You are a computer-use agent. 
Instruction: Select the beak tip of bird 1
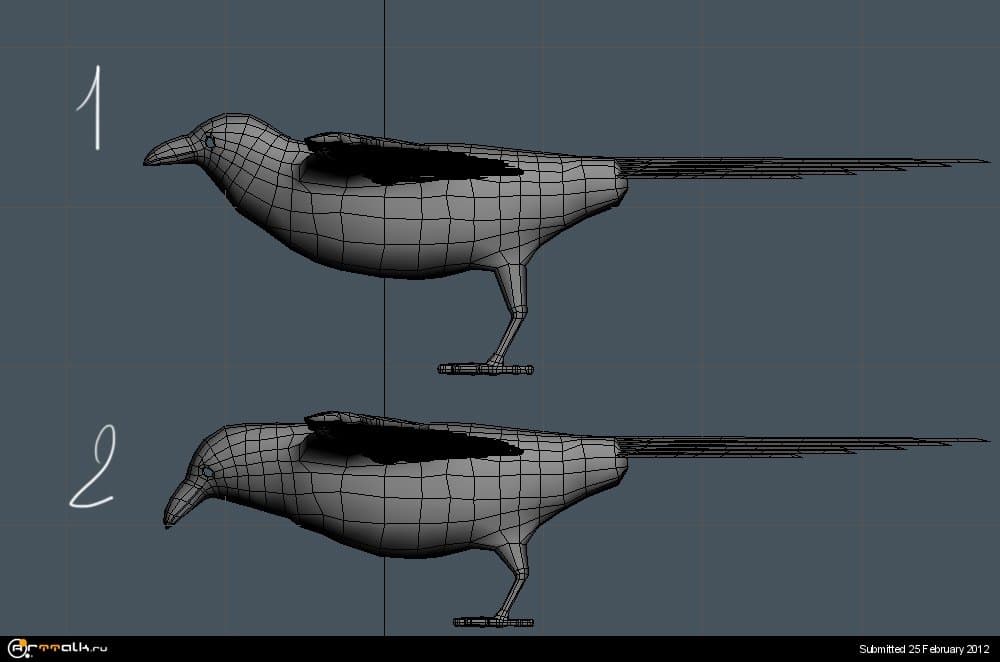[150, 159]
